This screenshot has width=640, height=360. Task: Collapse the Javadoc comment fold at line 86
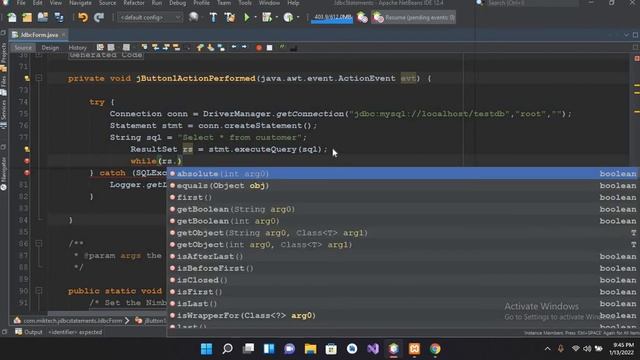(x=39, y=244)
